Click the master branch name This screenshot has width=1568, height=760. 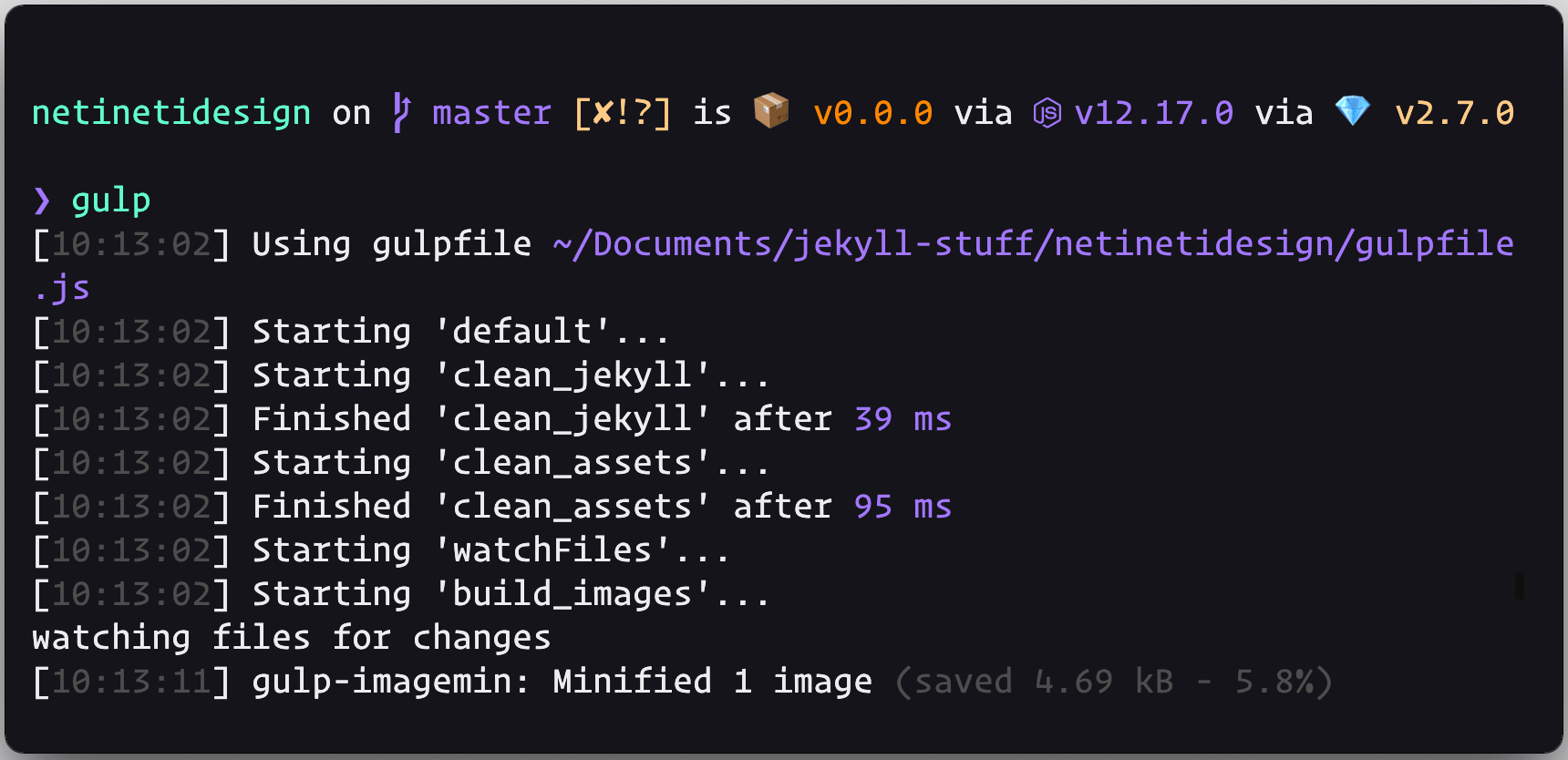point(491,113)
